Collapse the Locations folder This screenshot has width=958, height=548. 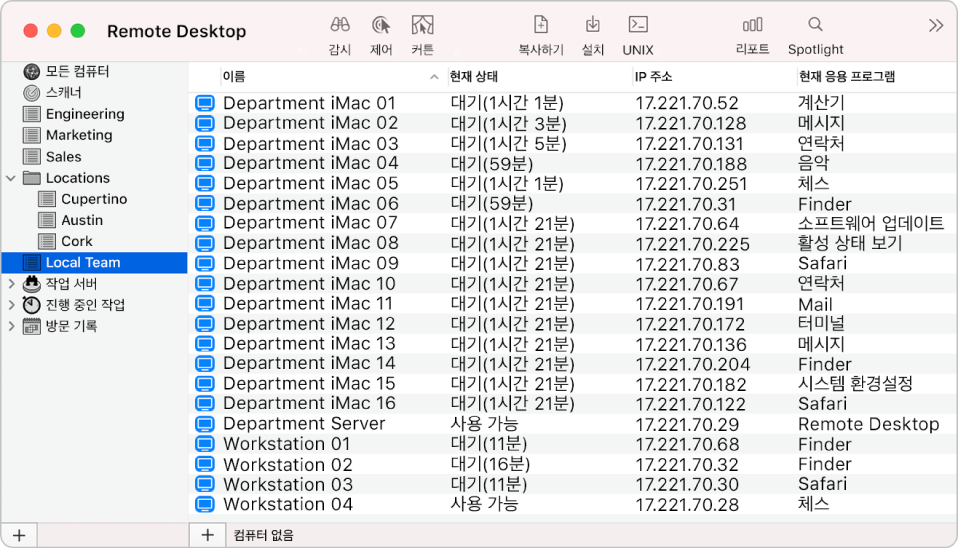[x=11, y=178]
